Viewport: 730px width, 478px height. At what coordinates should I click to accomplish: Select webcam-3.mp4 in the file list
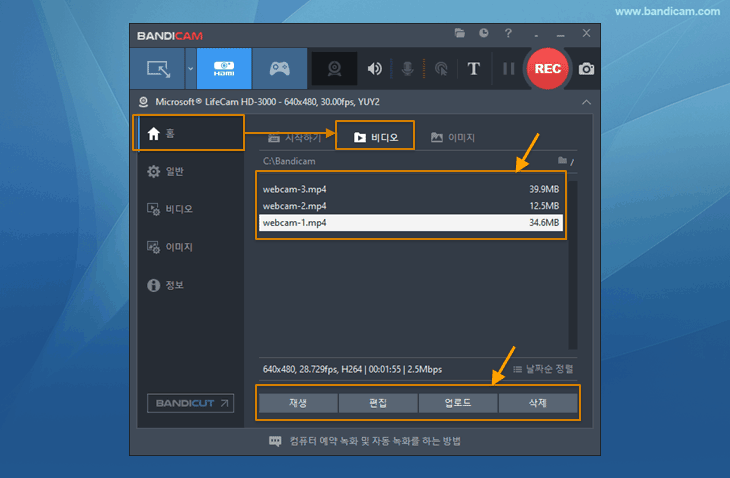[x=411, y=189]
